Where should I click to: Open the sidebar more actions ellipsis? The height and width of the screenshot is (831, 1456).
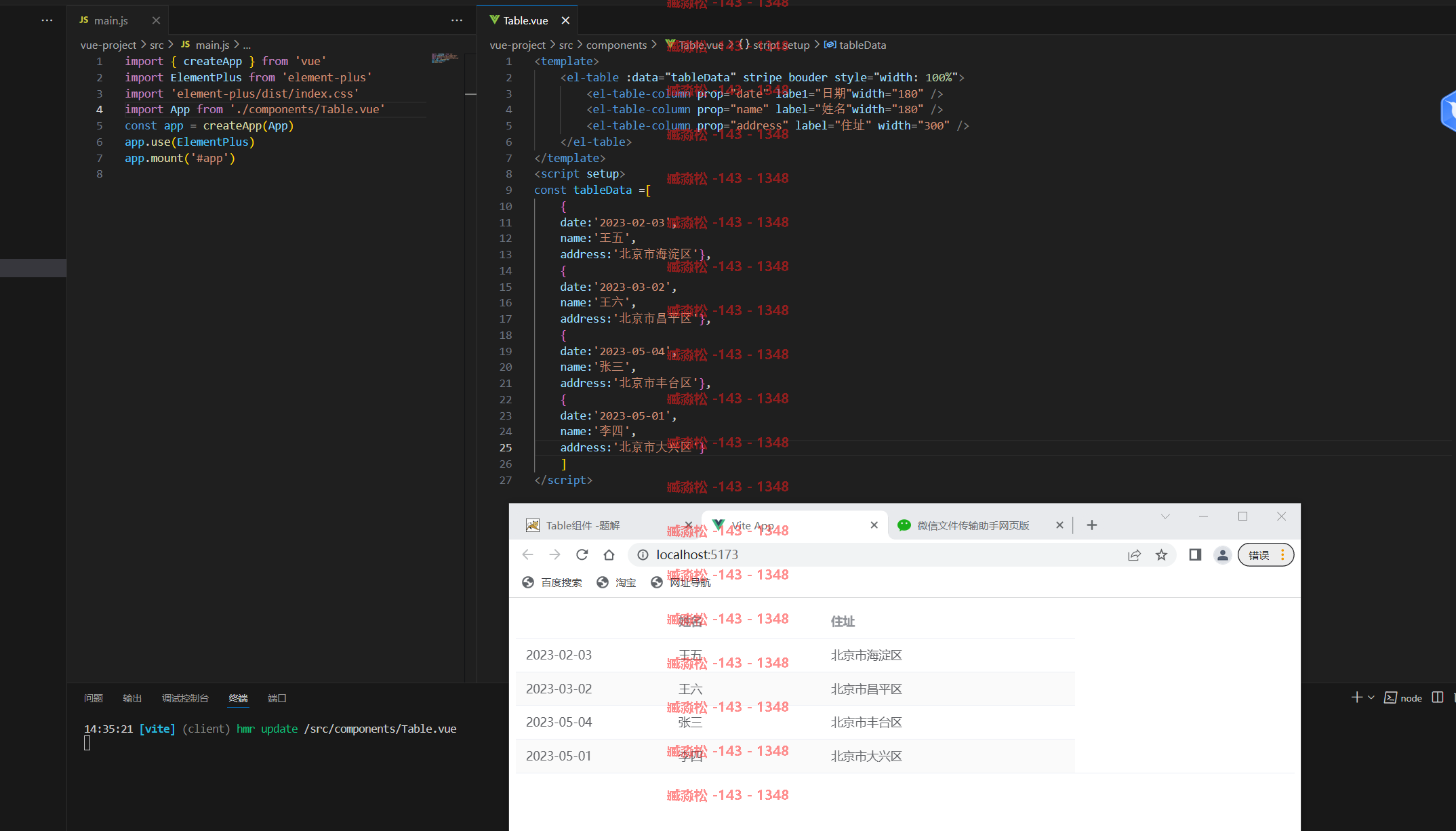[x=47, y=20]
